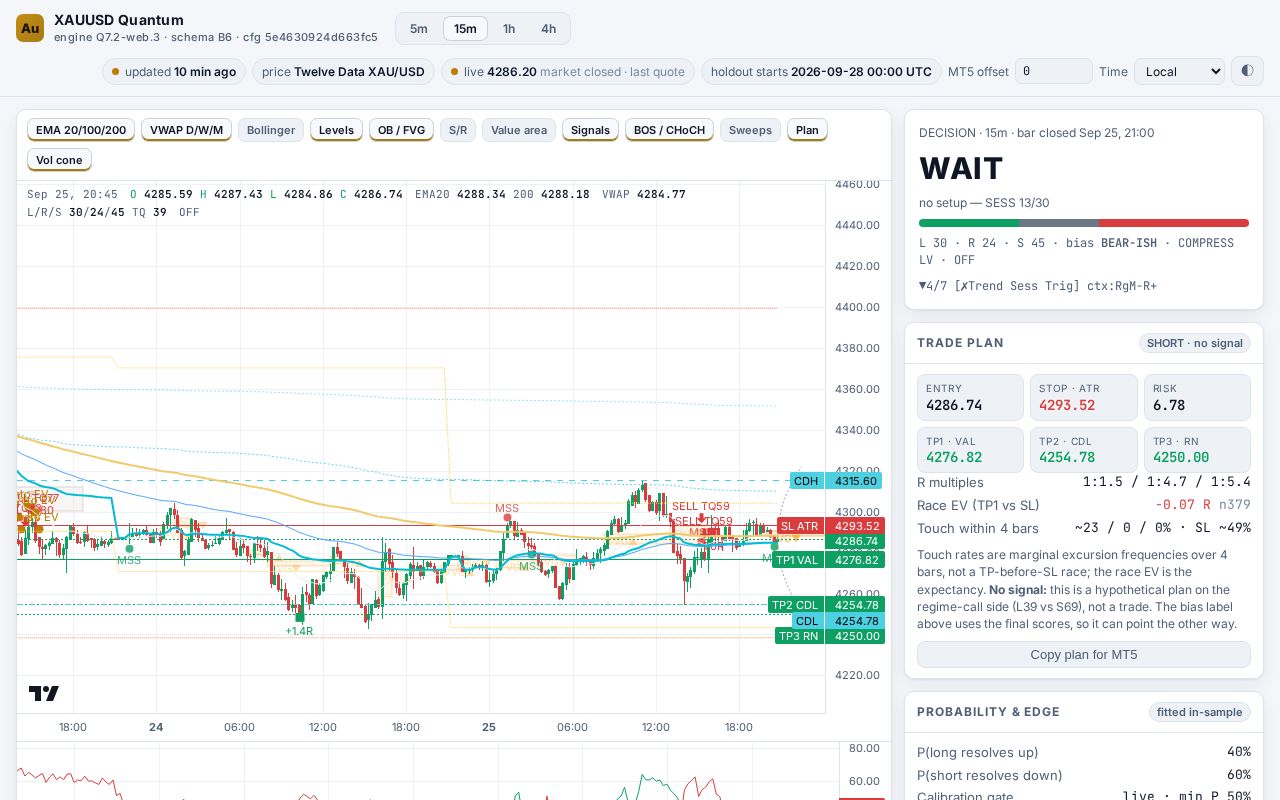
Task: Click the gold Au logo icon
Action: click(30, 28)
